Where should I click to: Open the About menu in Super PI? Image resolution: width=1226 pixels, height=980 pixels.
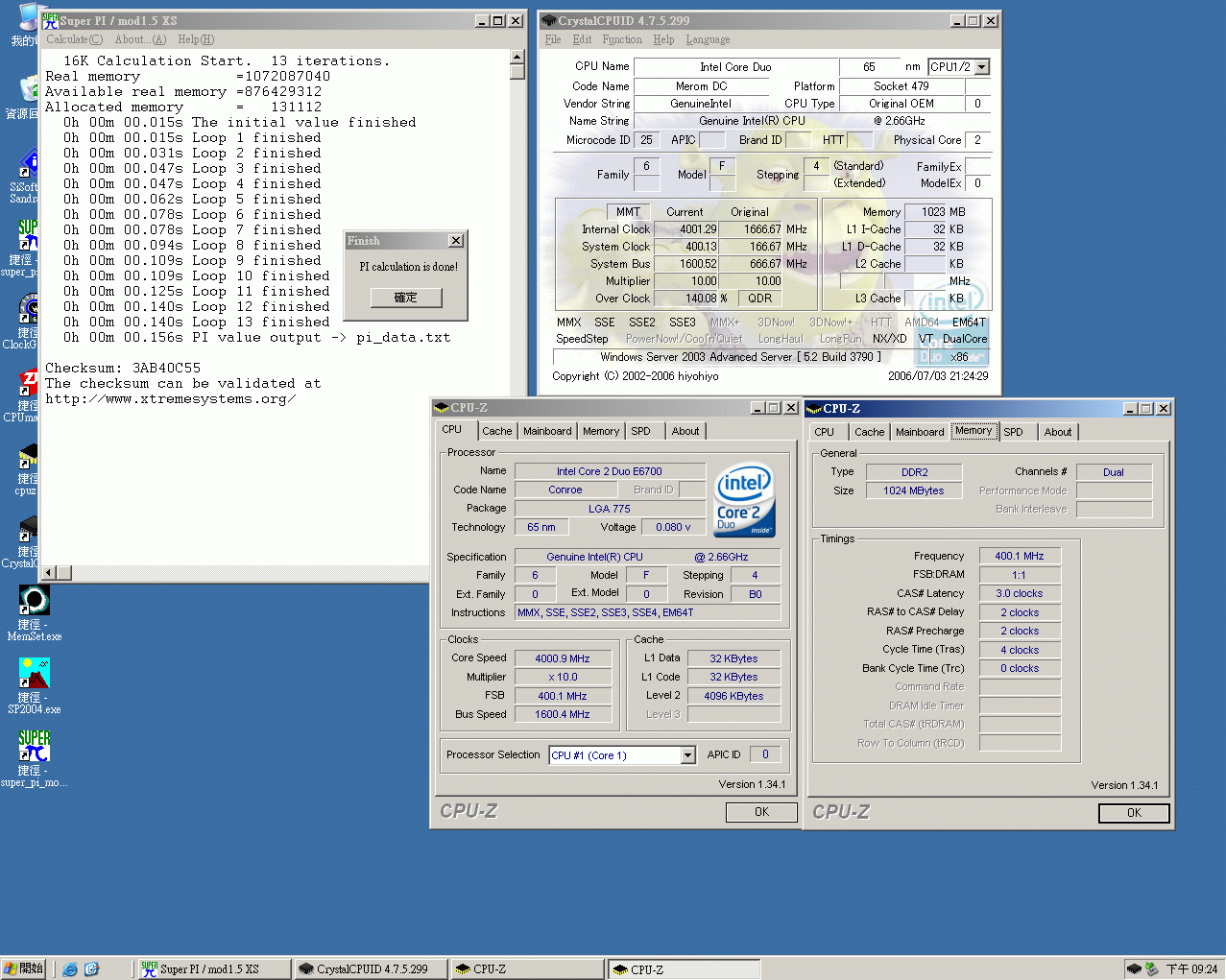(140, 39)
